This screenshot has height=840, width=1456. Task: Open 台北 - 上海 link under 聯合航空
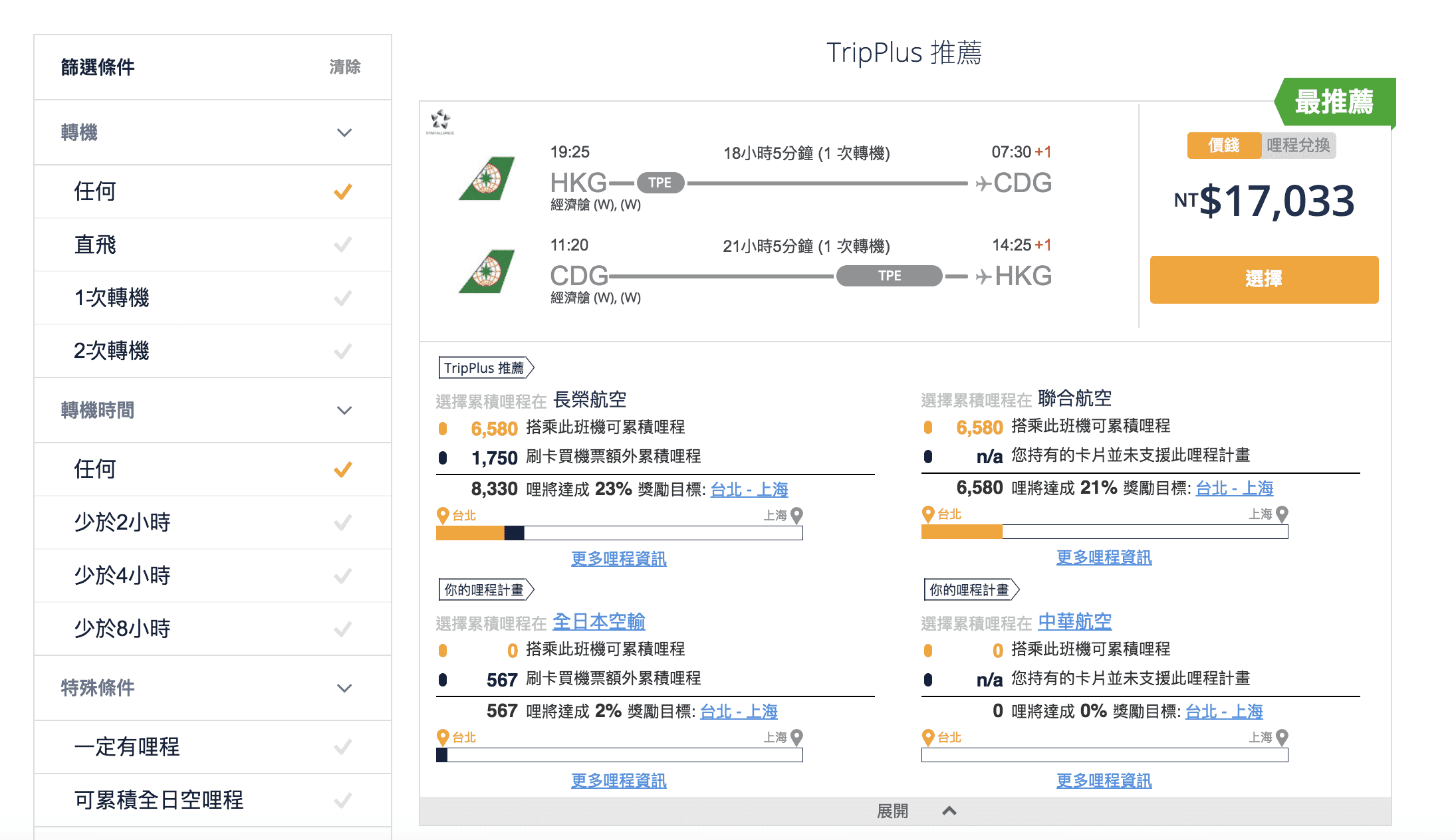click(x=1235, y=488)
